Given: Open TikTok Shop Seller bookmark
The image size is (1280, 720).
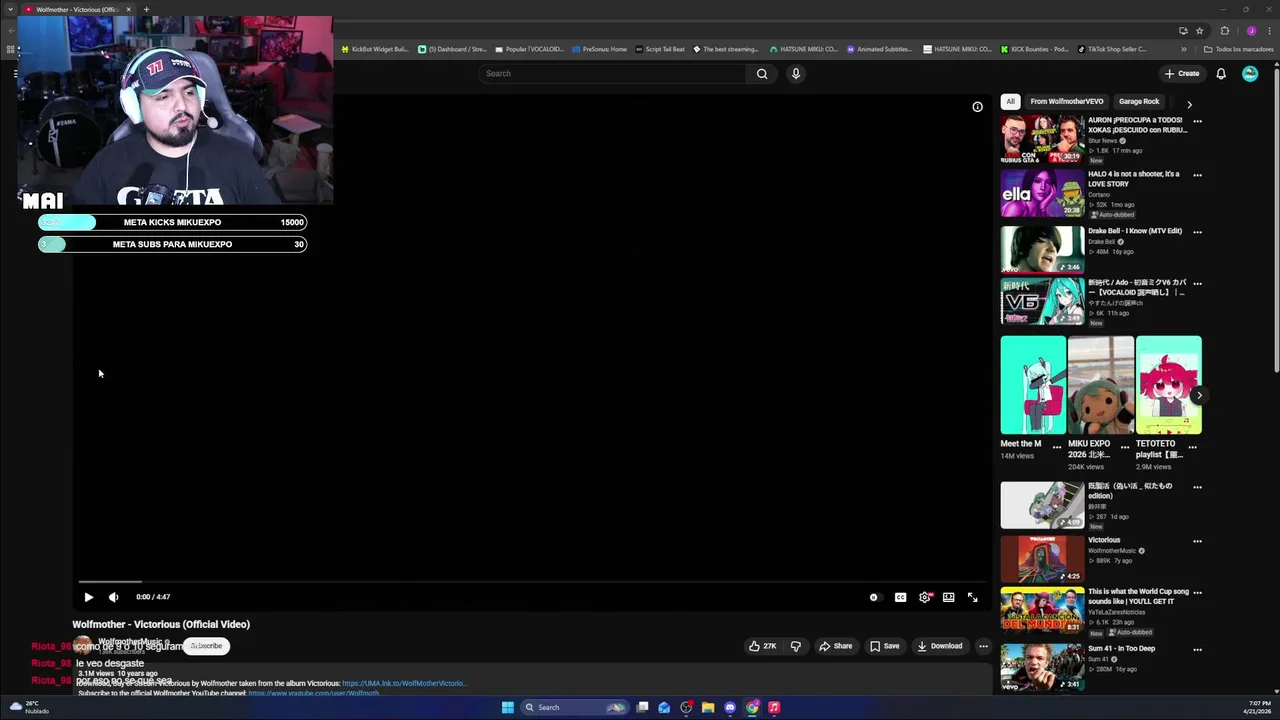Looking at the screenshot, I should click(1112, 49).
